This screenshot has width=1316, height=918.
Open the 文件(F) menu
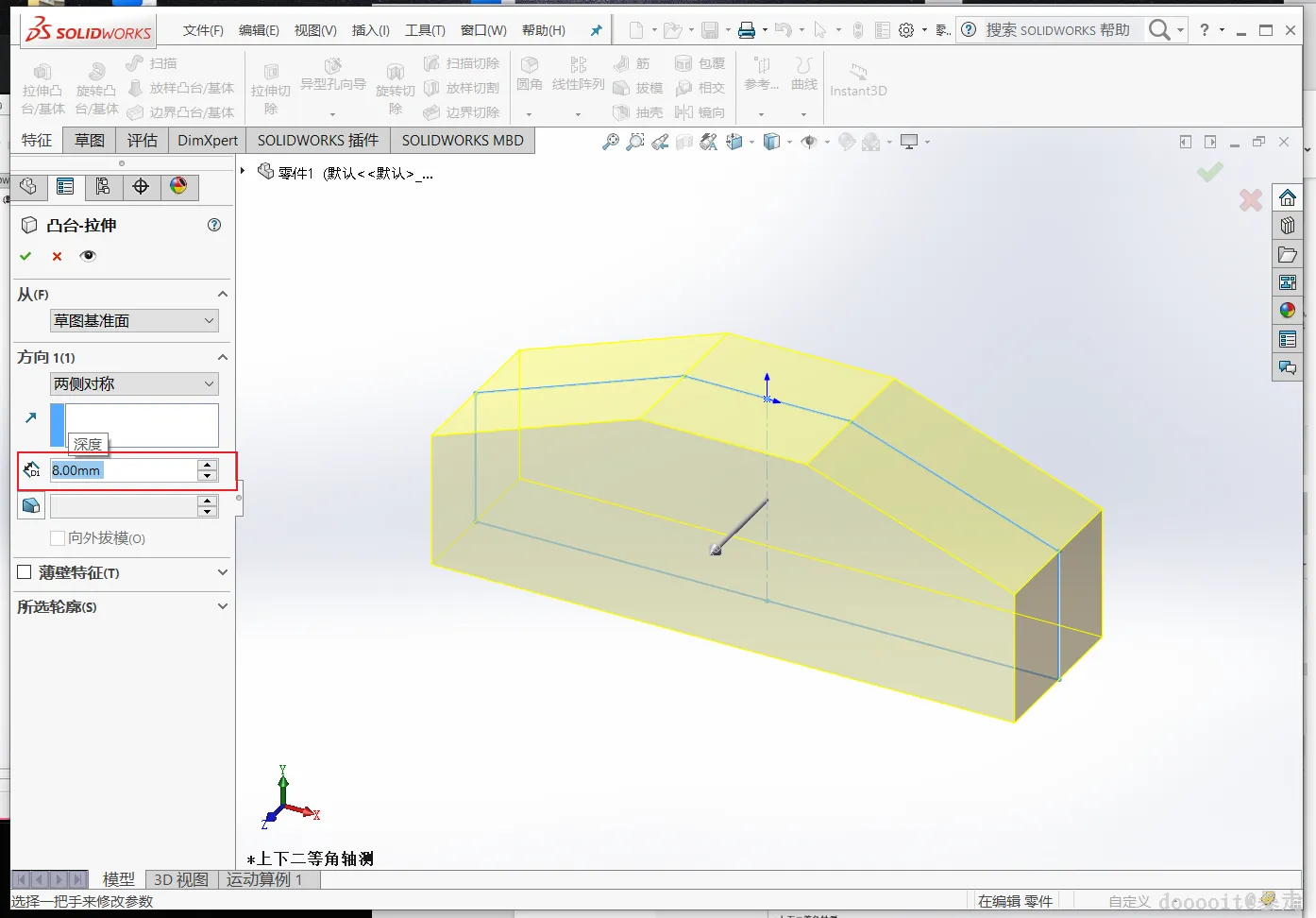pos(203,30)
